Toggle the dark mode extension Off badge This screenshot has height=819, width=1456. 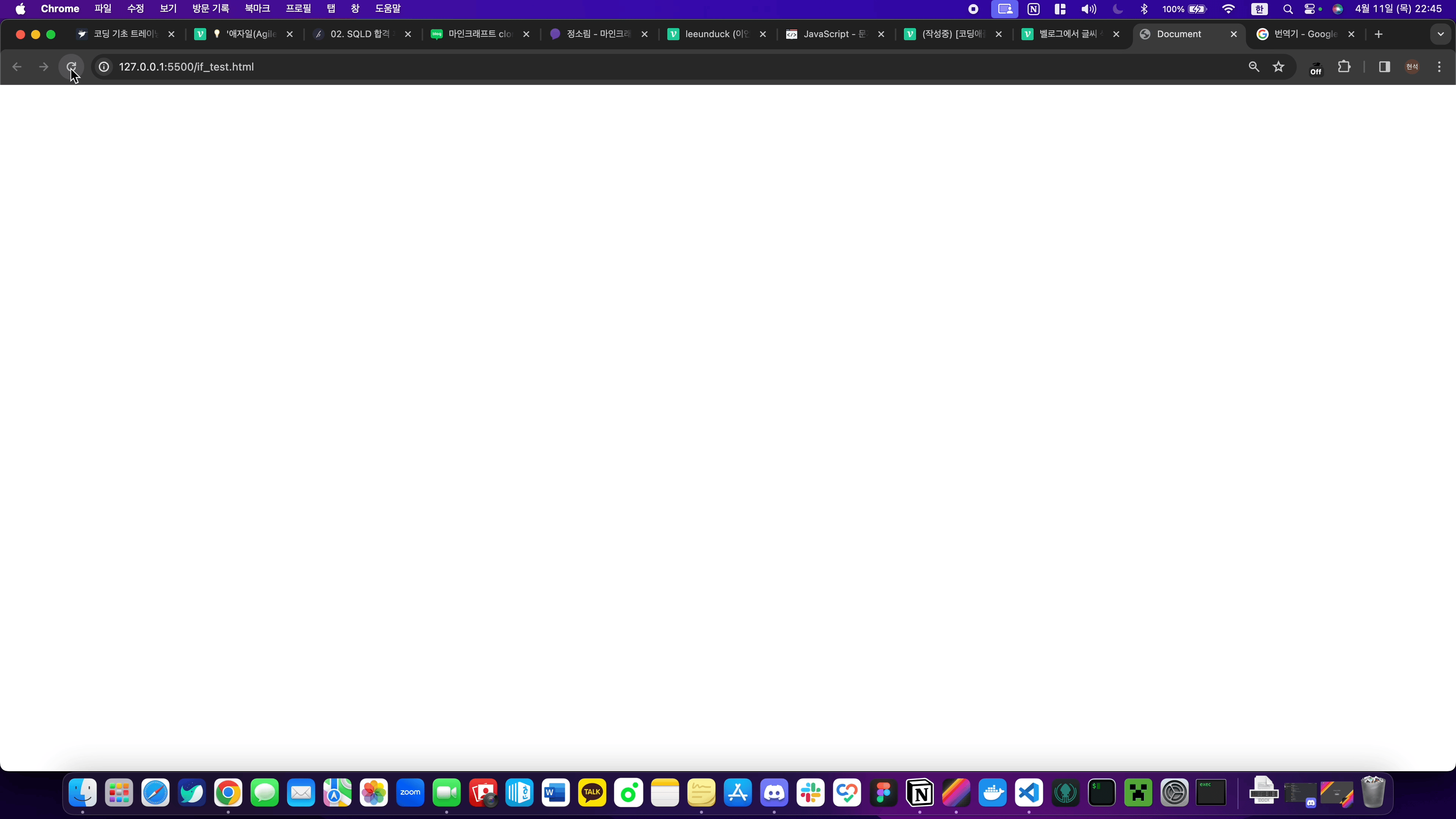click(1316, 68)
